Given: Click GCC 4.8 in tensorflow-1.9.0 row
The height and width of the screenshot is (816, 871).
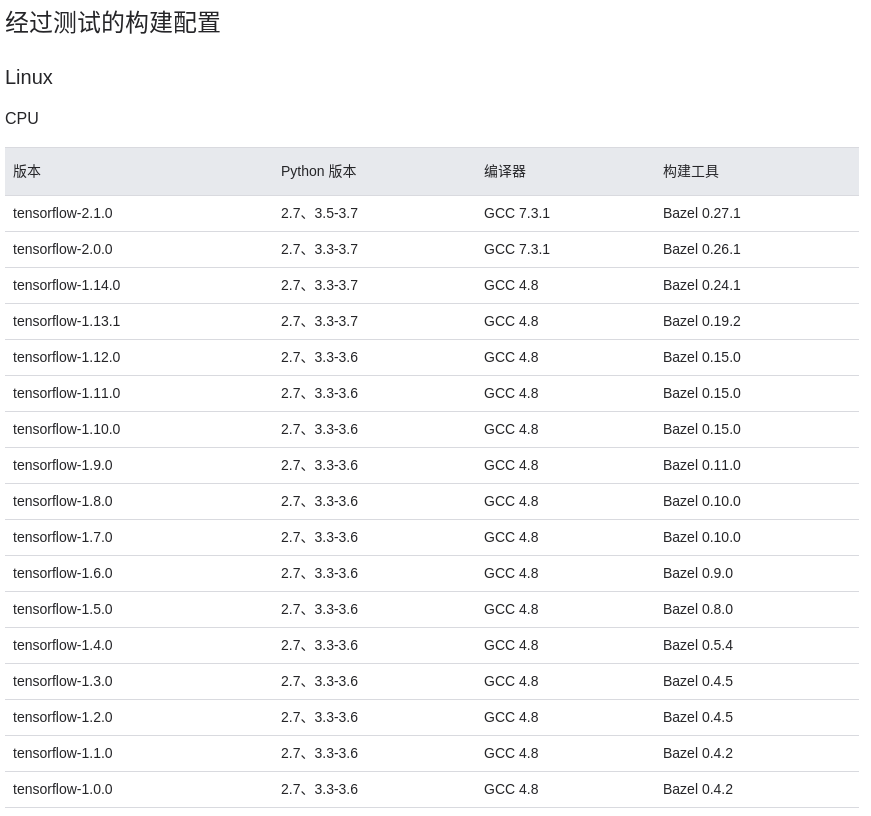Looking at the screenshot, I should coord(511,465).
